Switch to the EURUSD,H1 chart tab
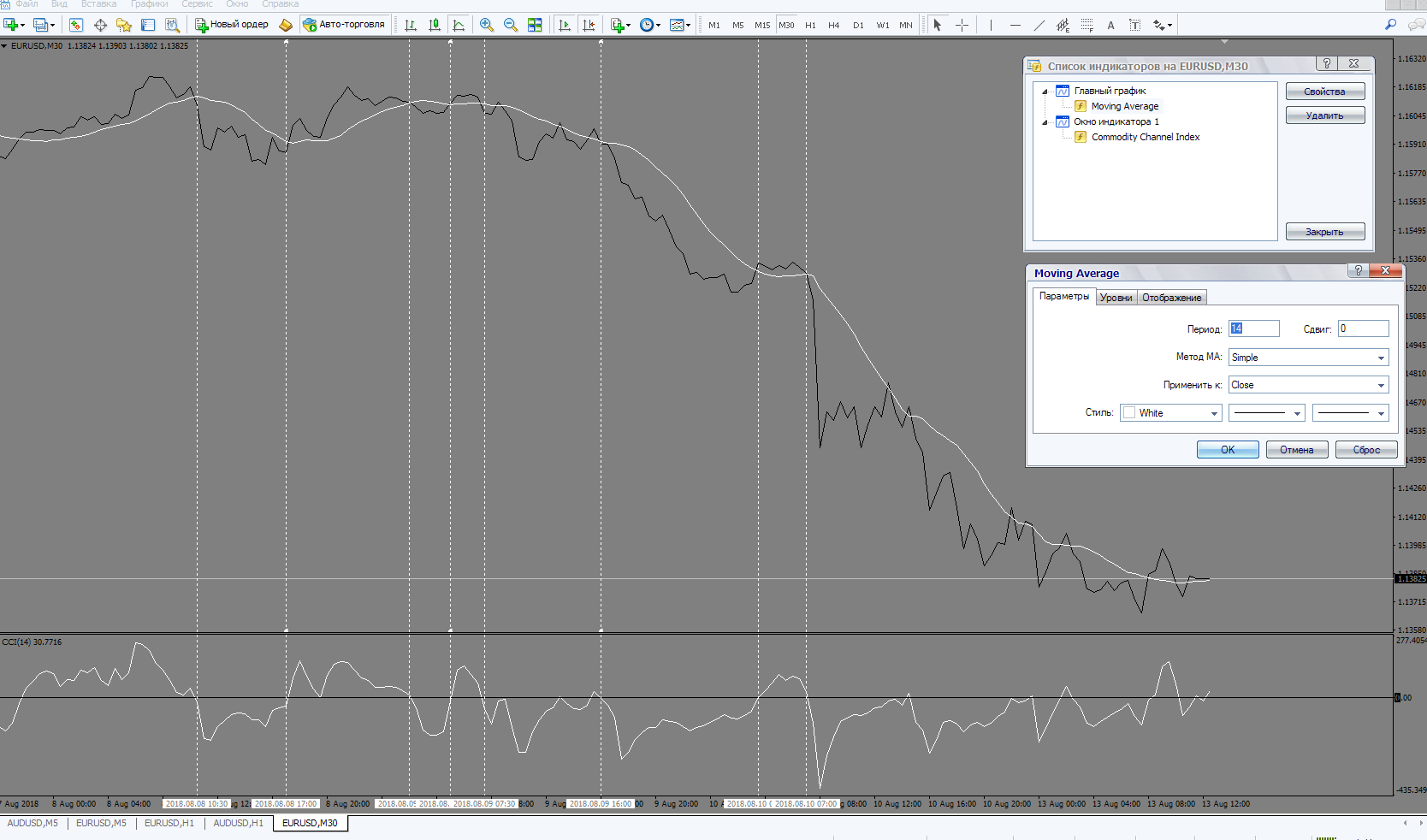The image size is (1427, 840). point(169,823)
